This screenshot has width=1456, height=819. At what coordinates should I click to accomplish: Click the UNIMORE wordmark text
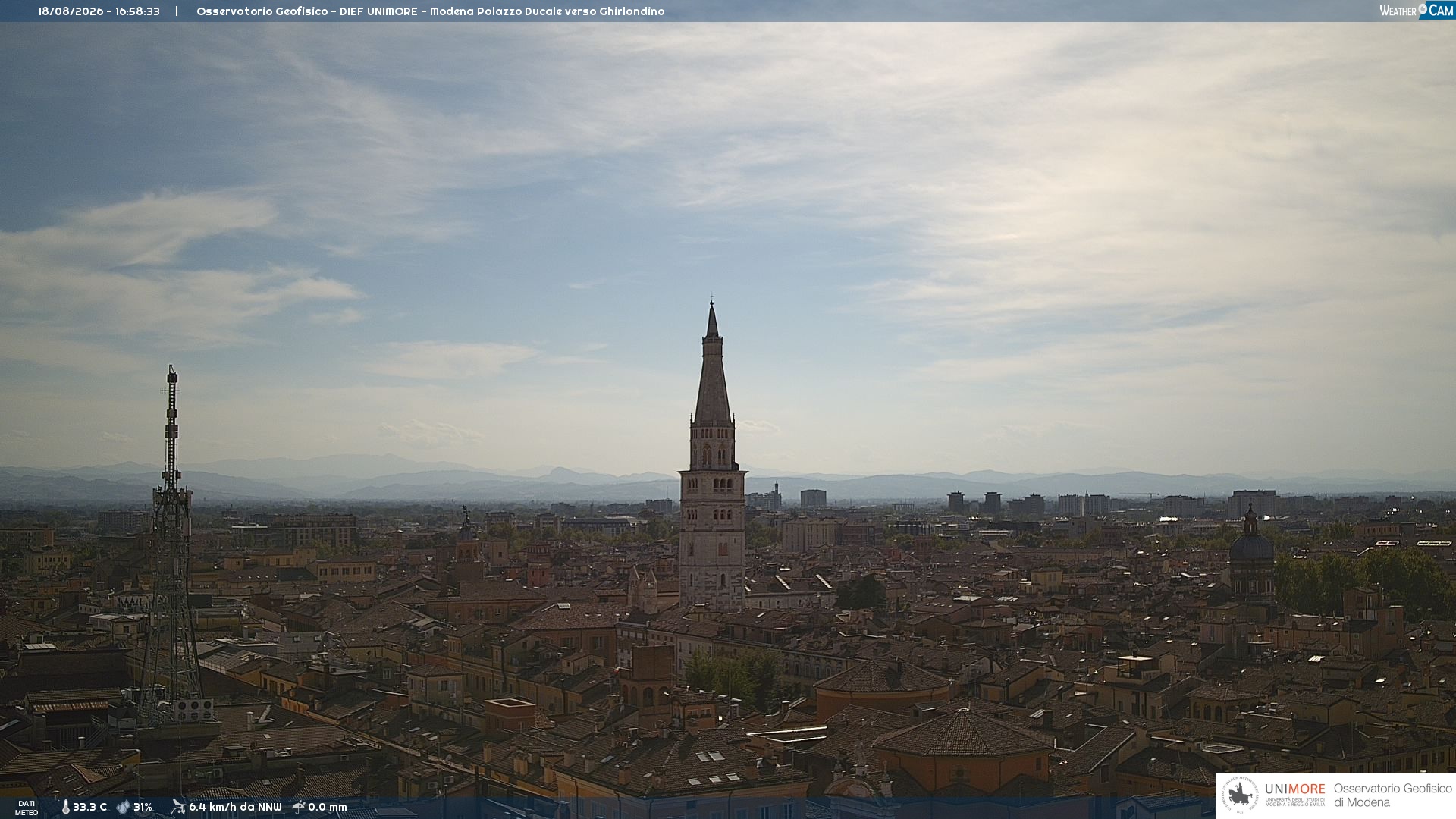click(1294, 789)
